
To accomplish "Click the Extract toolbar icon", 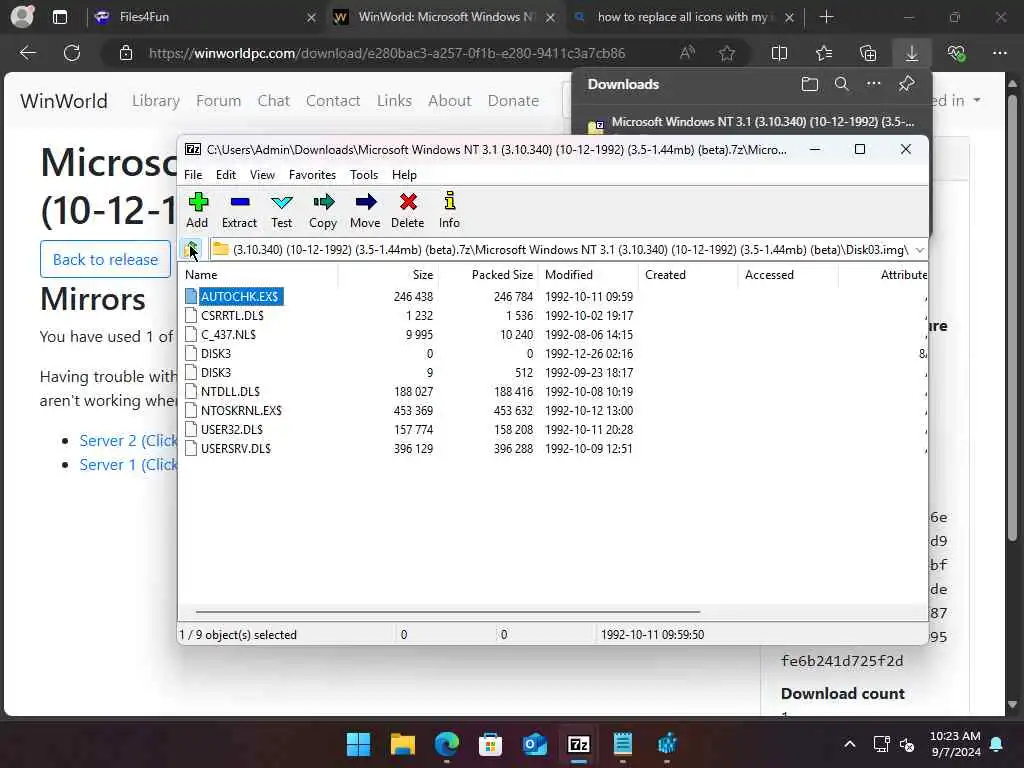I will [239, 210].
